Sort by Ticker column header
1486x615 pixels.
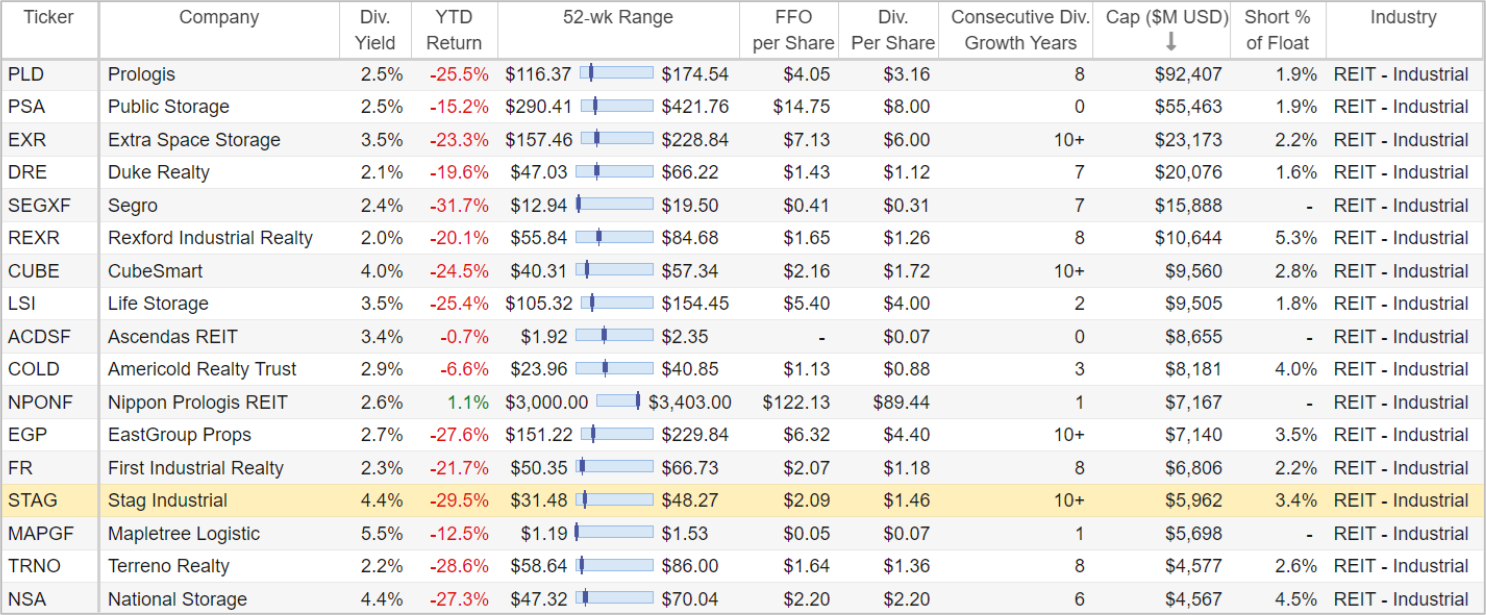pyautogui.click(x=48, y=17)
